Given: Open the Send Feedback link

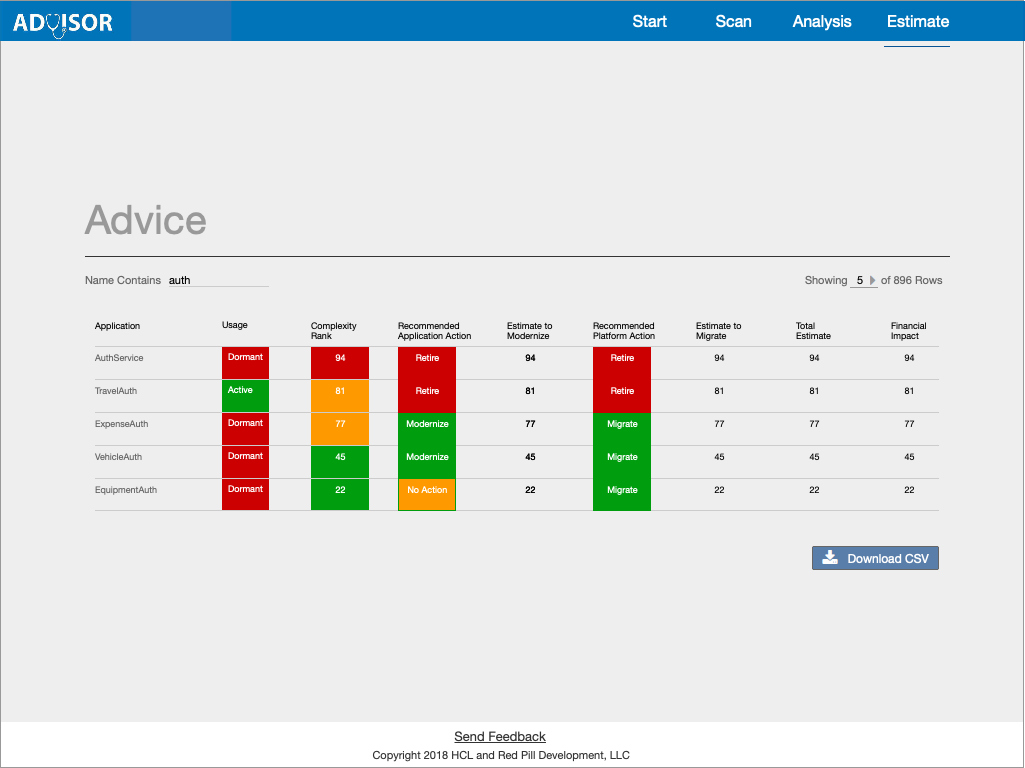Looking at the screenshot, I should click(500, 737).
